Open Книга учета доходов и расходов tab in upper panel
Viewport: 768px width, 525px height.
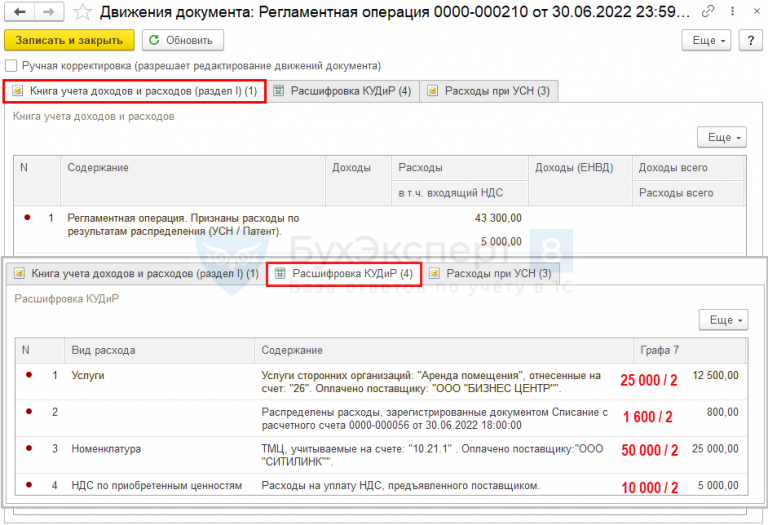[135, 91]
